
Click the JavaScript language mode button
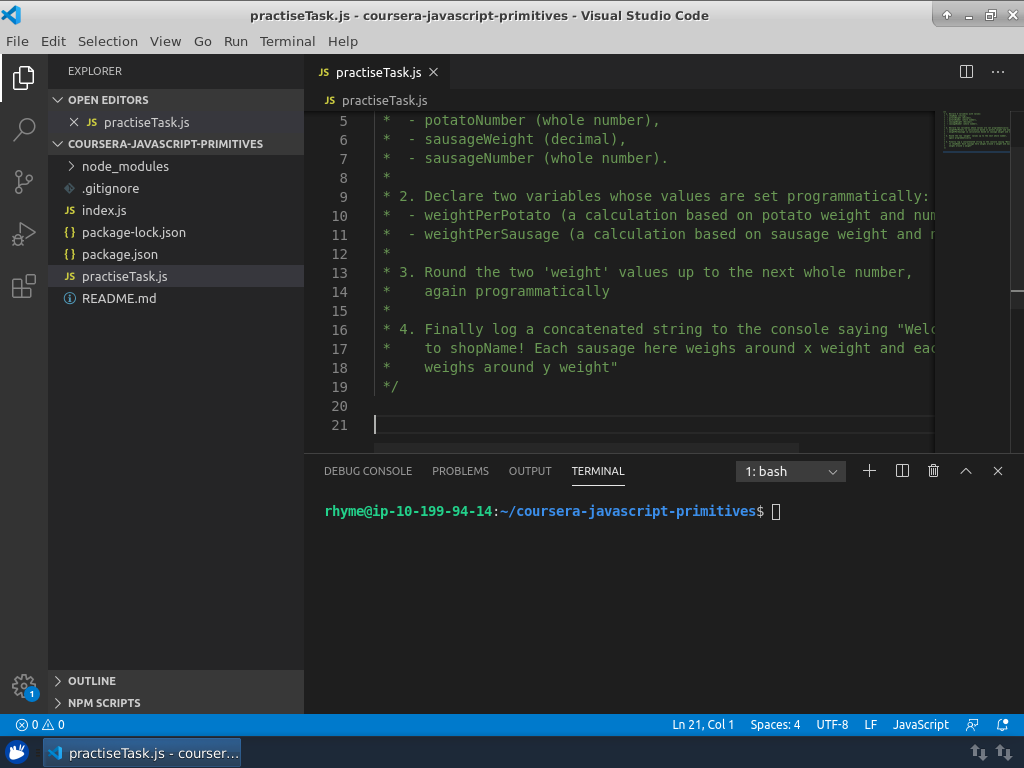pos(920,725)
